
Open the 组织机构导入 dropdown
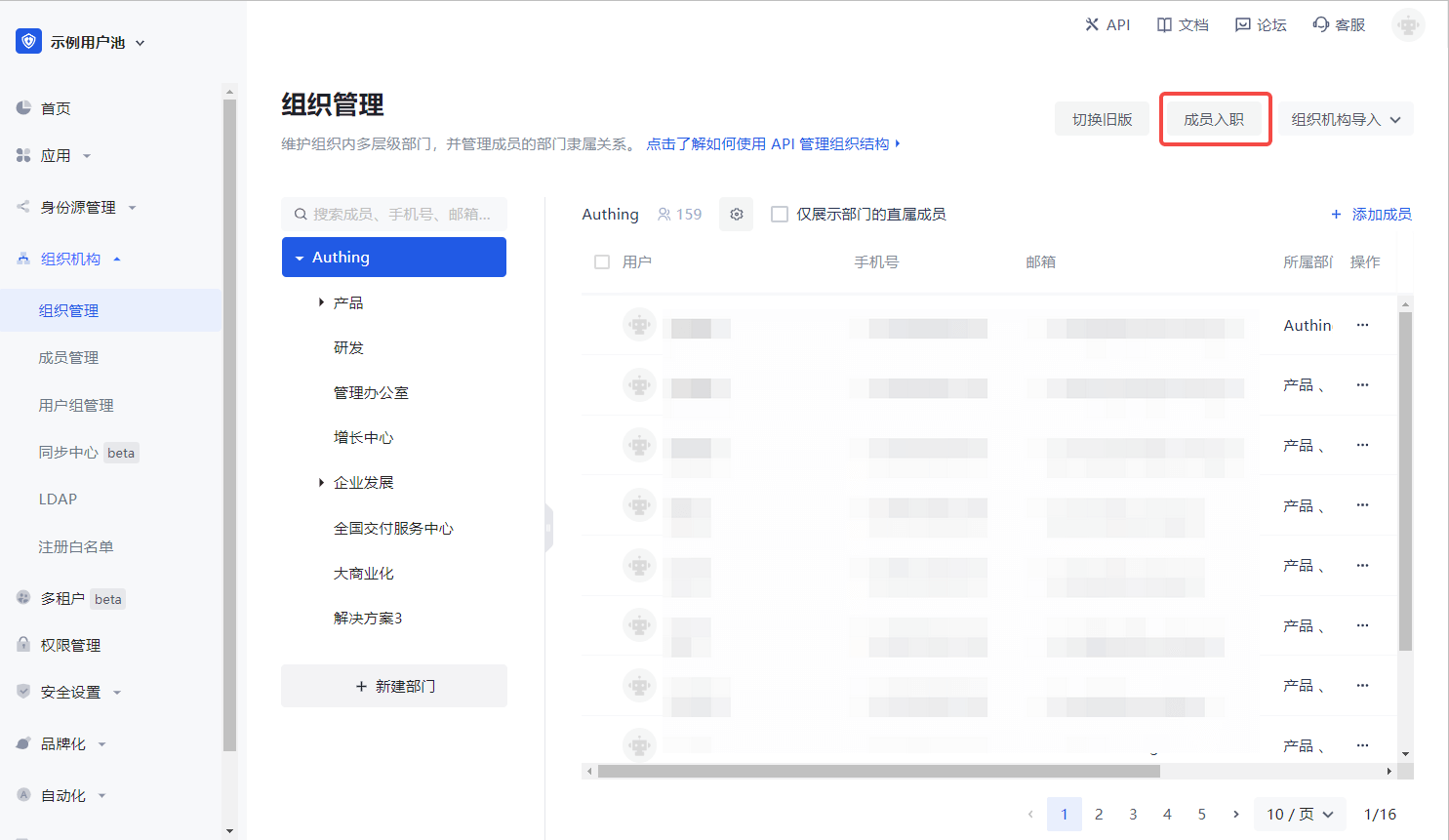point(1346,120)
